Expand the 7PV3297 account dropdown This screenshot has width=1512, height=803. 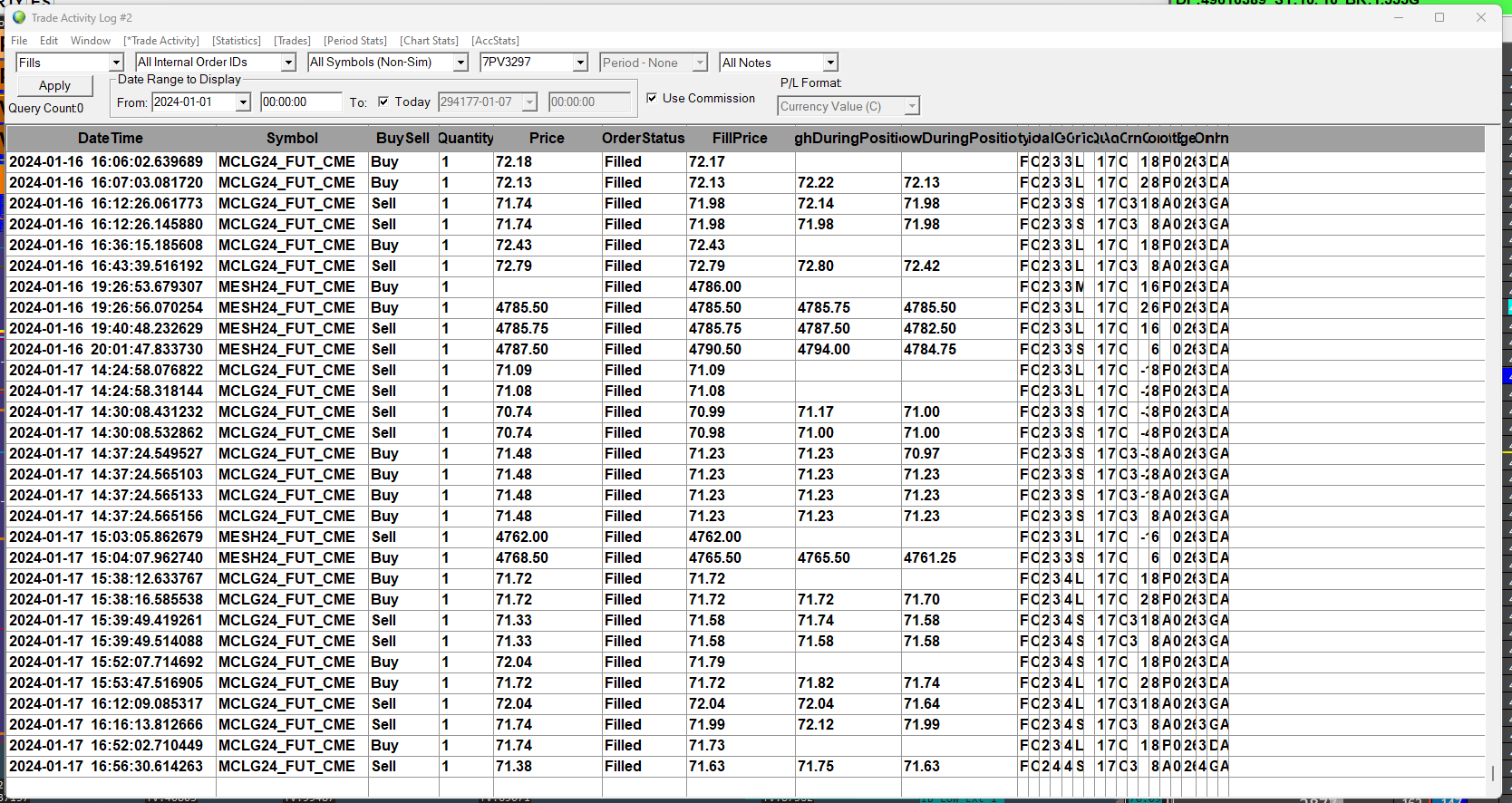(580, 63)
